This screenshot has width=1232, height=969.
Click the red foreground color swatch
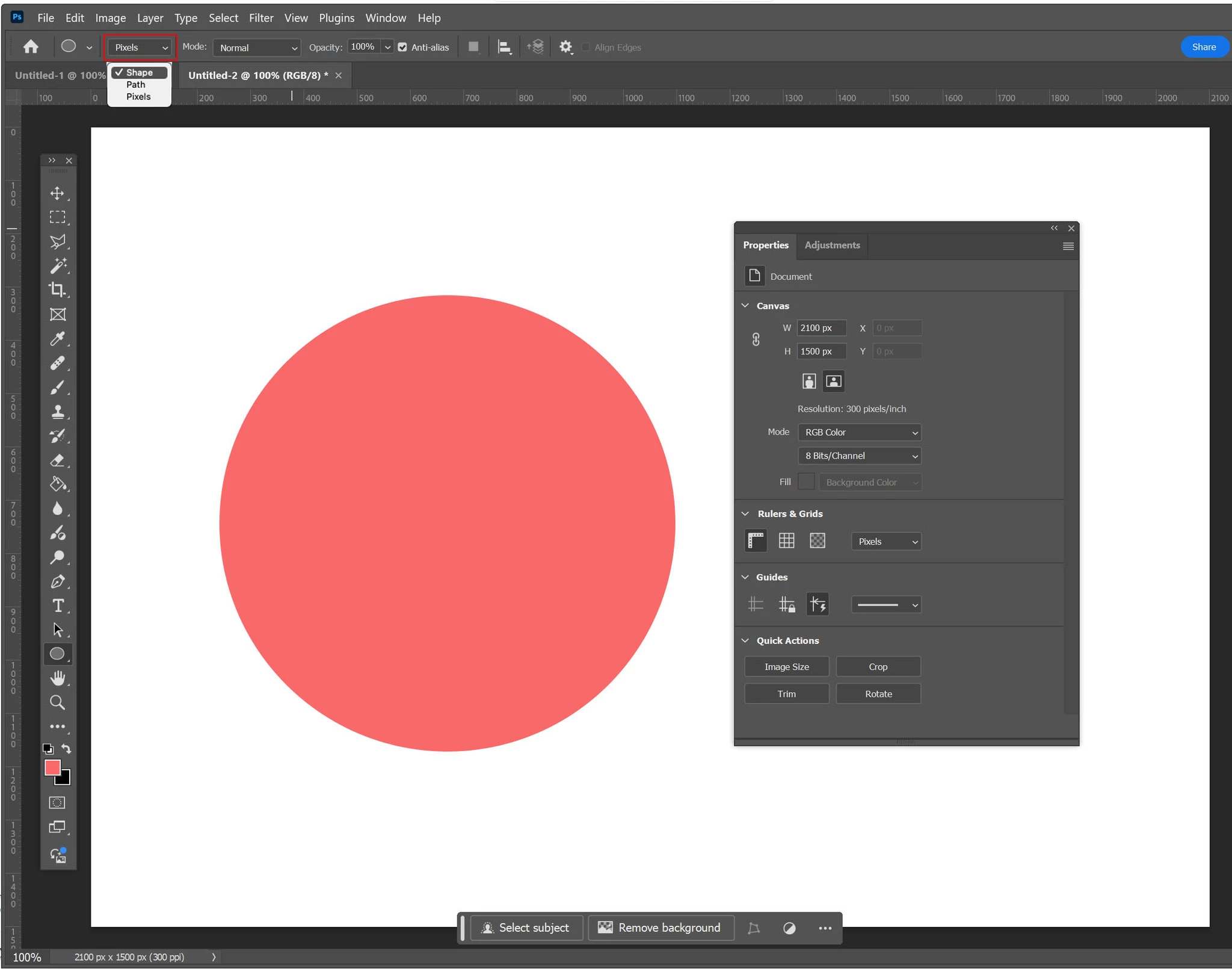point(52,767)
